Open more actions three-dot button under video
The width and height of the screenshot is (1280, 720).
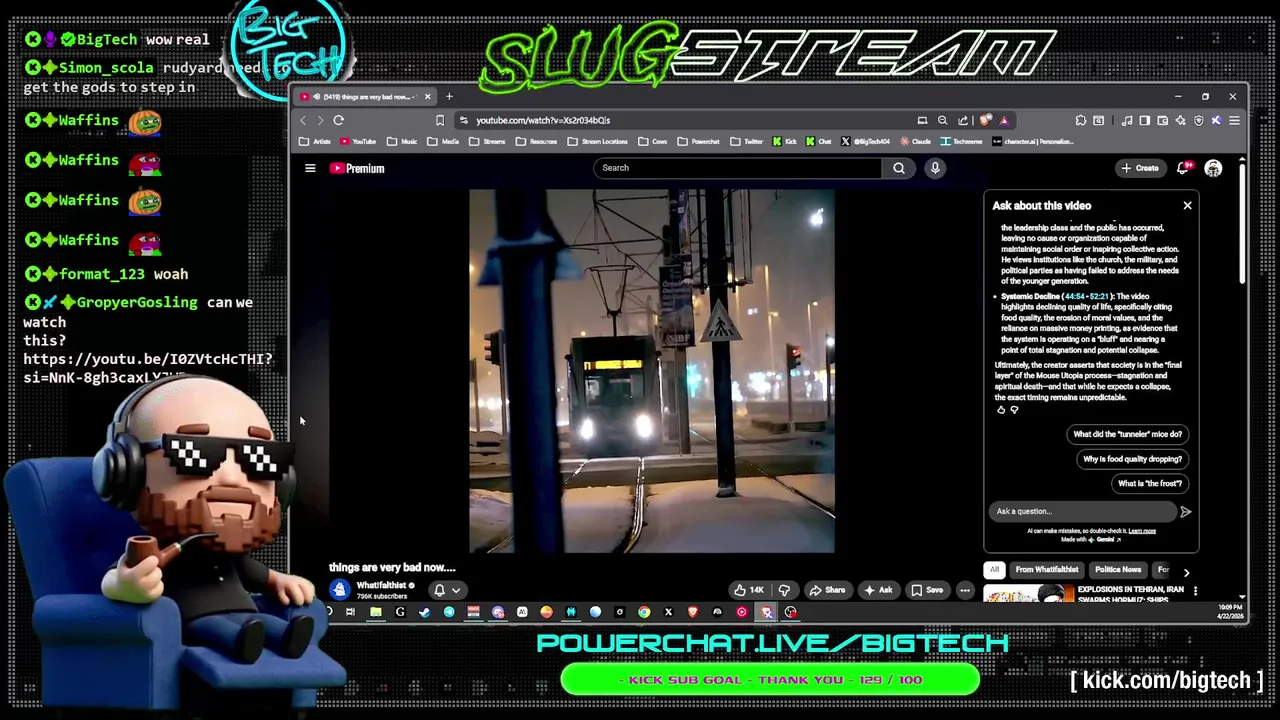(965, 590)
